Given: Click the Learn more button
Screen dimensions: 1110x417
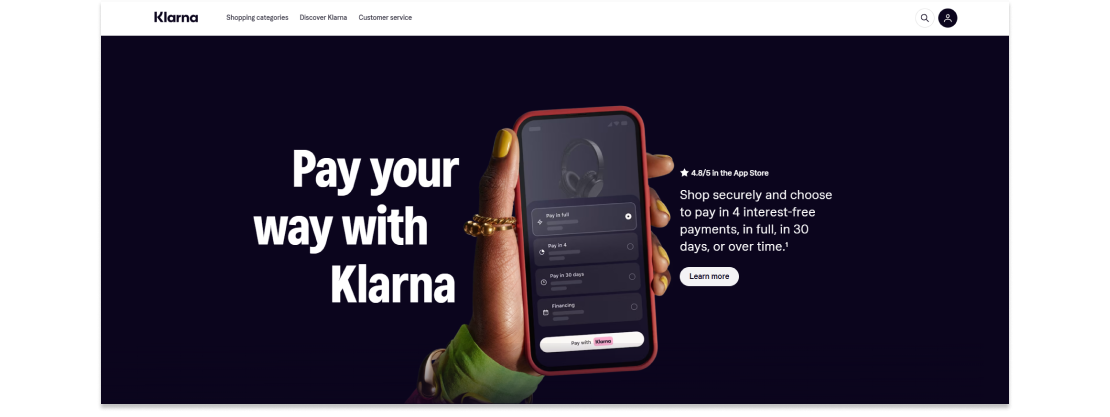Looking at the screenshot, I should click(709, 277).
